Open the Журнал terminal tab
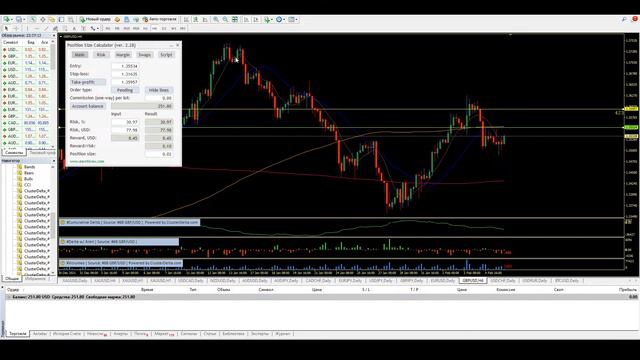Screen dimensions: 640x360 pyautogui.click(x=282, y=333)
